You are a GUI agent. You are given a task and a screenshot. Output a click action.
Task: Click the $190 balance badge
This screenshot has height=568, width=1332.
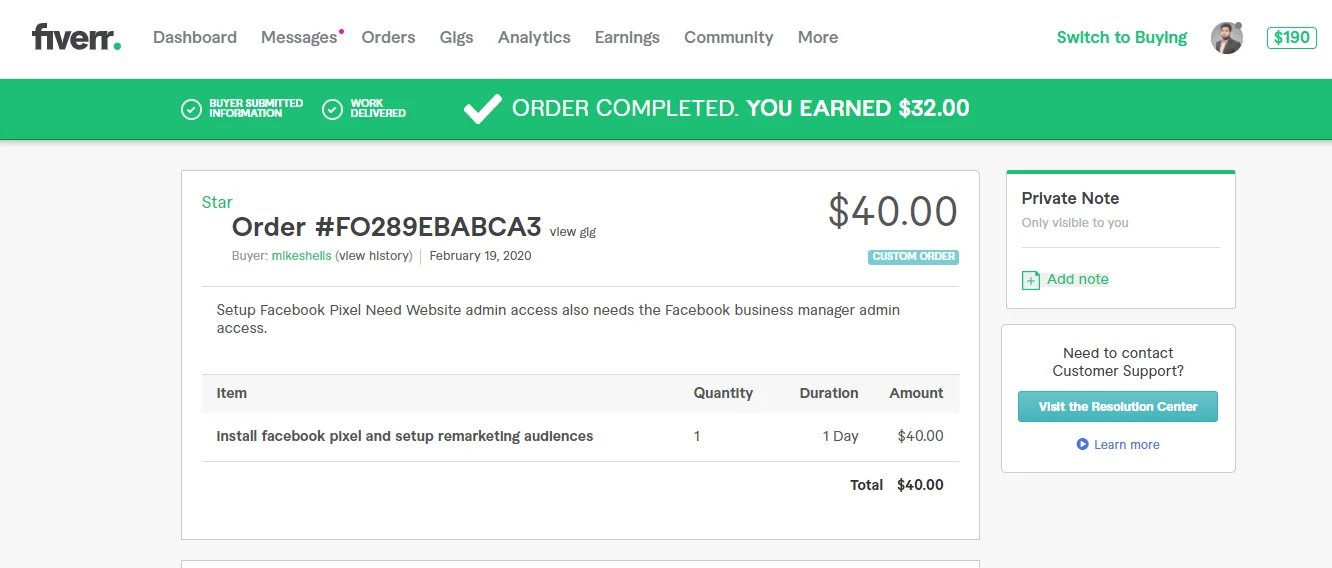pos(1291,38)
